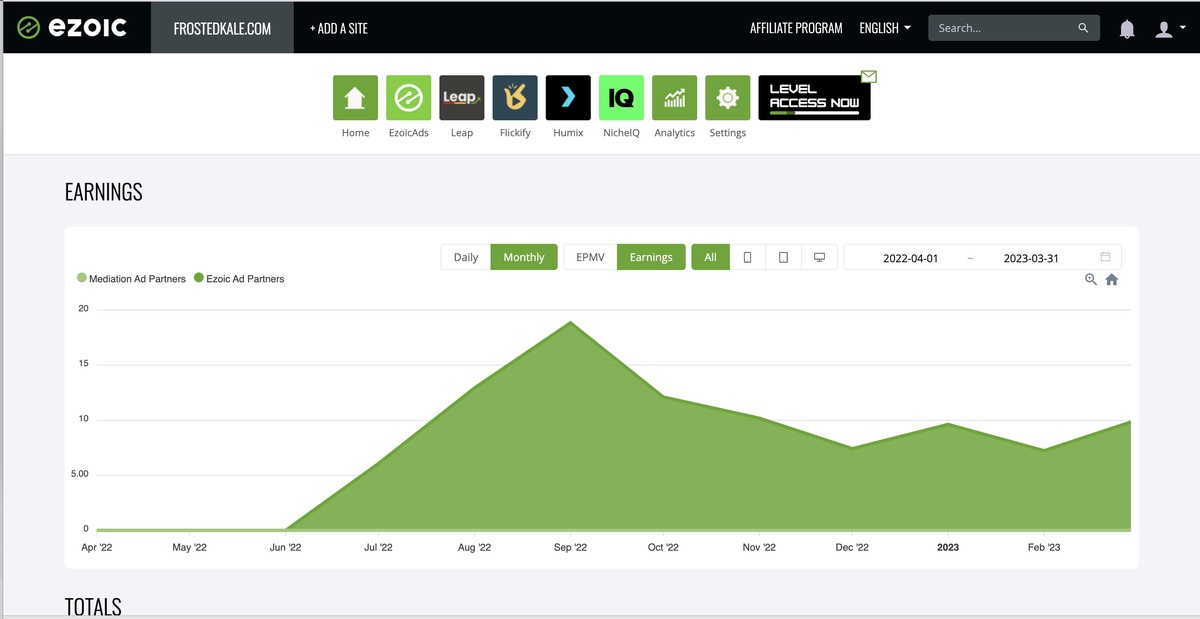1200x619 pixels.
Task: Edit the end date 2023-03-31
Action: tap(1031, 258)
